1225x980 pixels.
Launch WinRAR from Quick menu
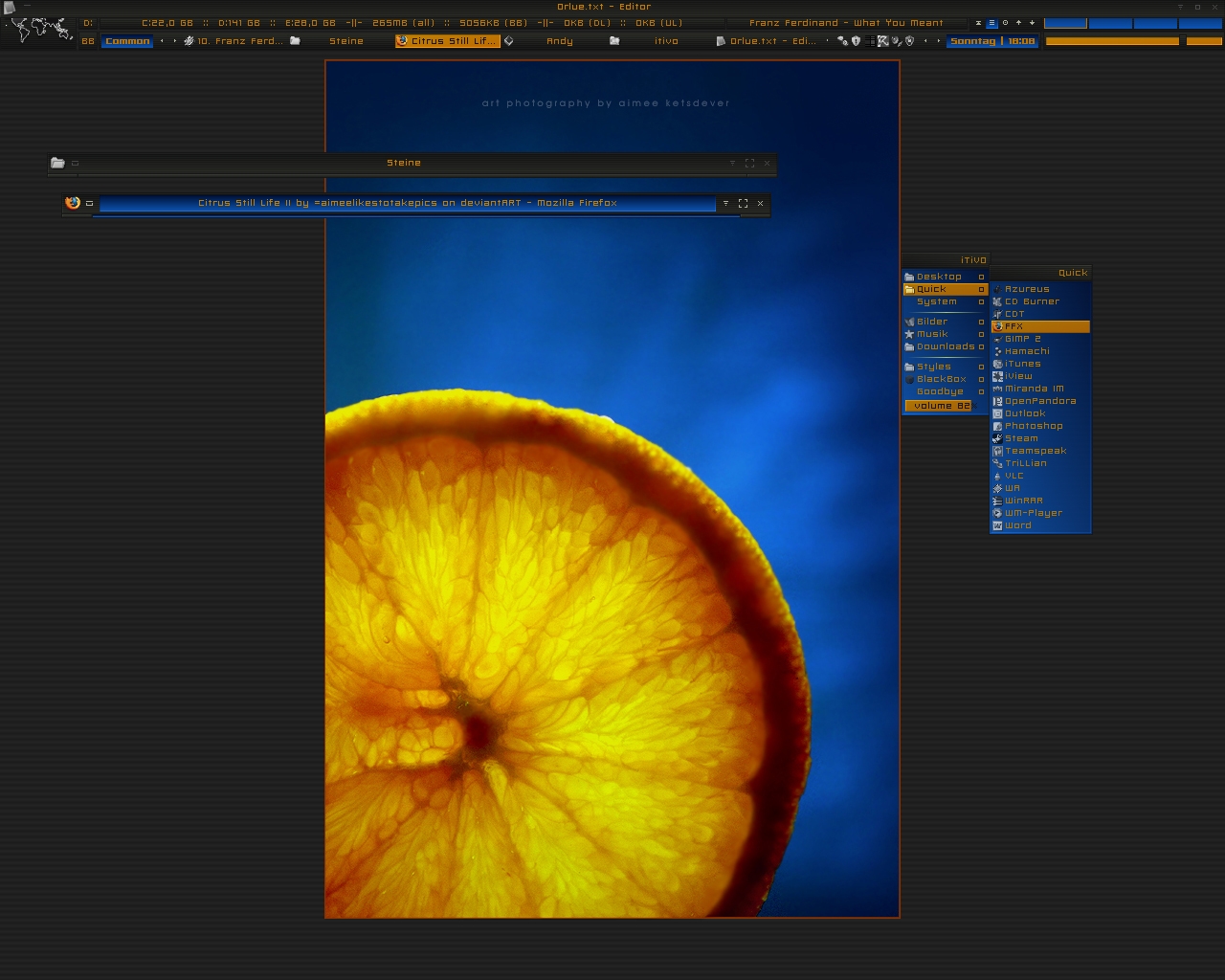pyautogui.click(x=1040, y=501)
